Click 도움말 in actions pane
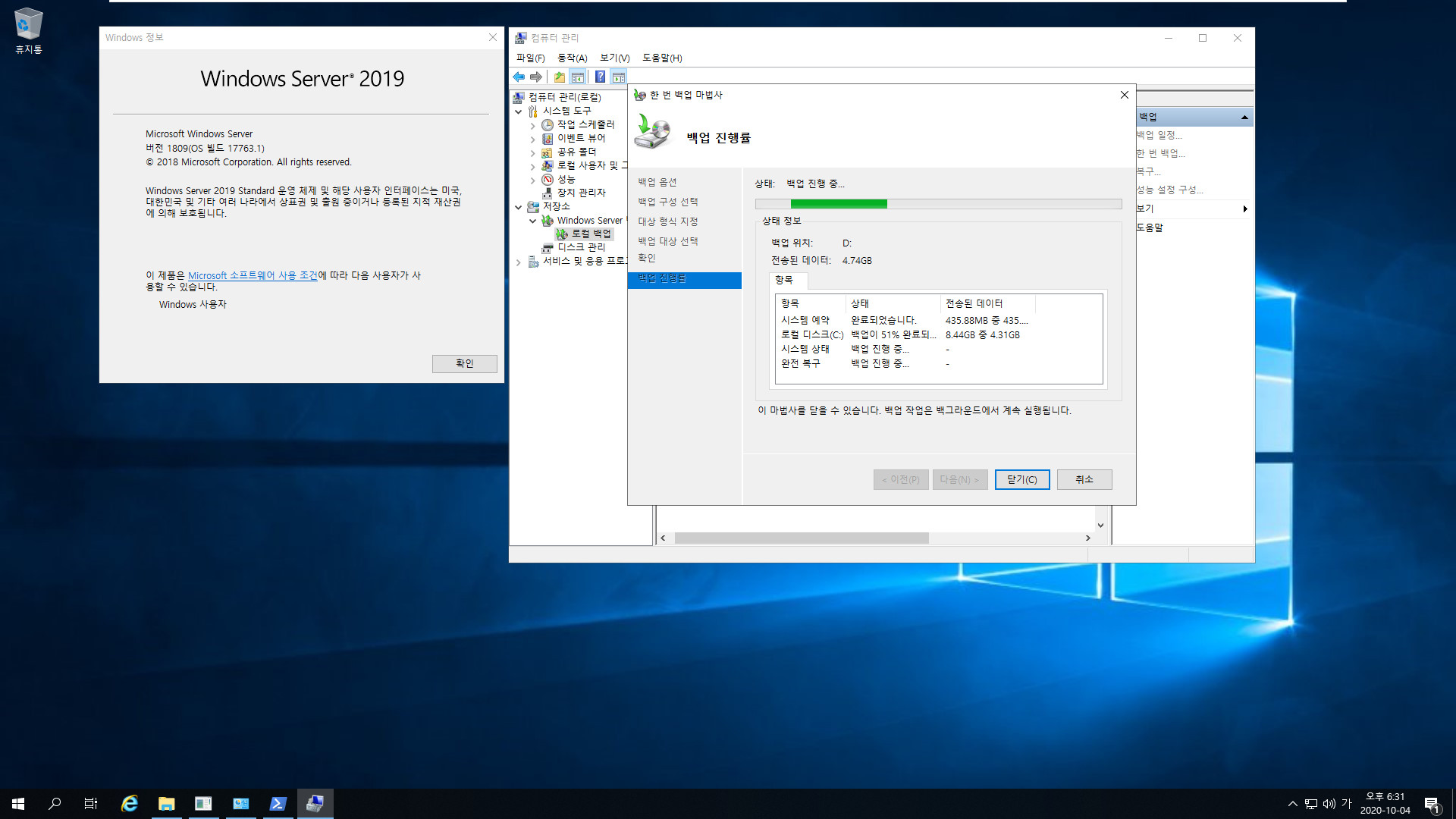This screenshot has height=819, width=1456. tap(1150, 227)
